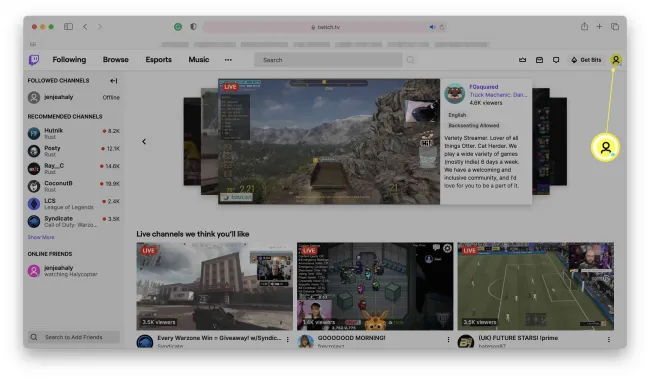The height and width of the screenshot is (379, 650).
Task: Open the Among Us live stream thumbnail
Action: tap(375, 286)
